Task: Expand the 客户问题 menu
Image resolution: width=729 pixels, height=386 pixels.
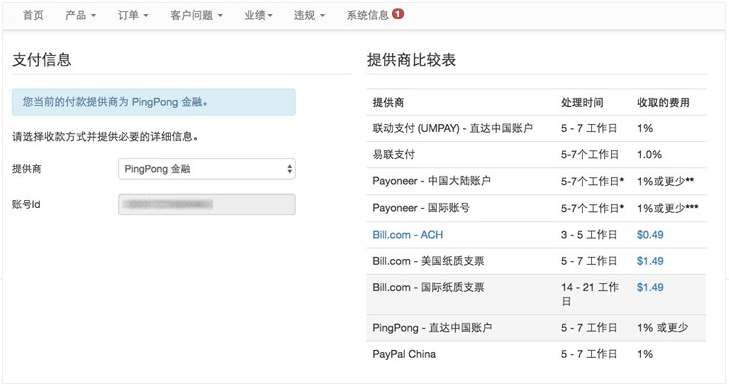Action: point(196,15)
